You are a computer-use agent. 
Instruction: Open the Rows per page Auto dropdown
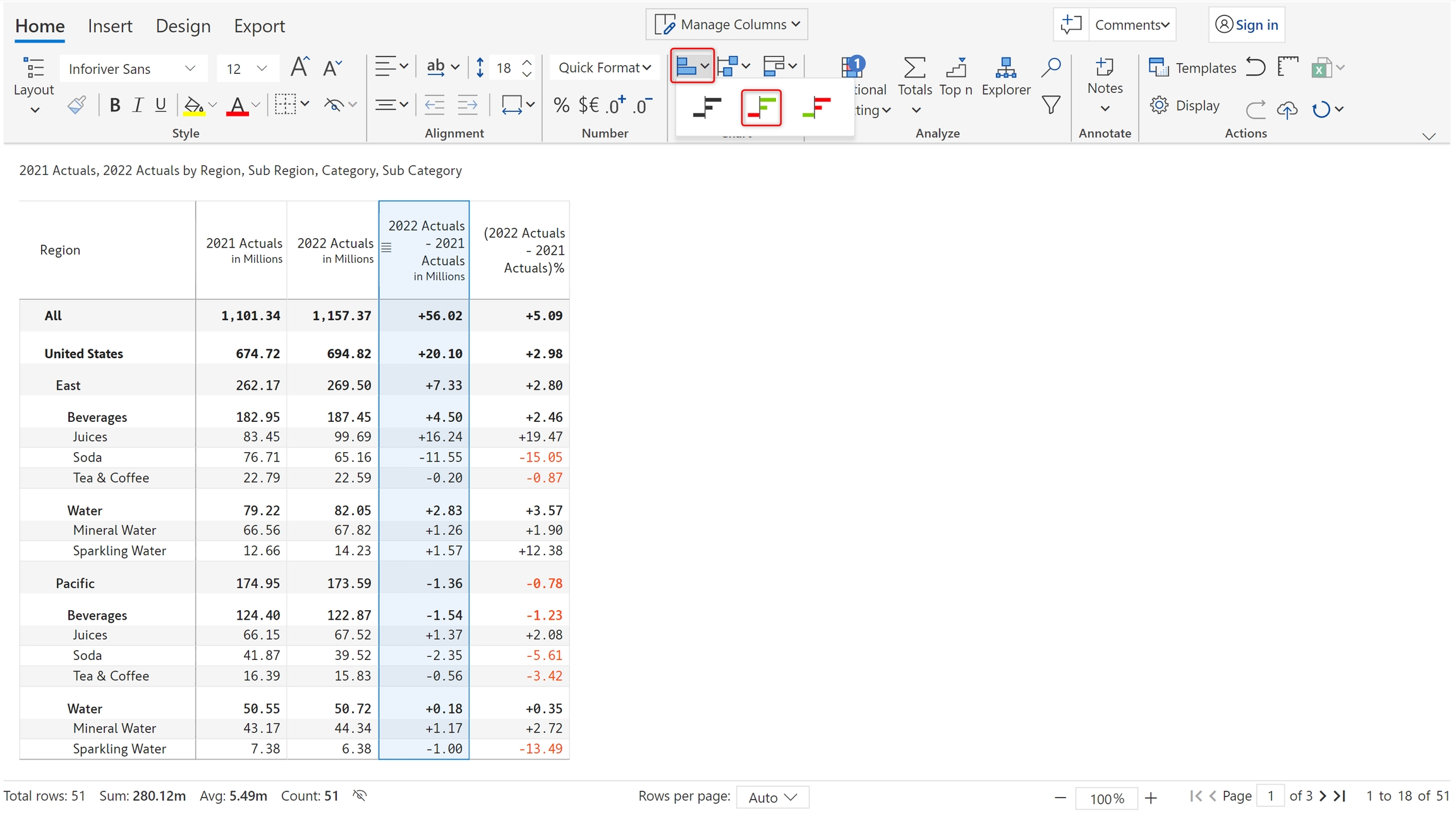coord(772,797)
